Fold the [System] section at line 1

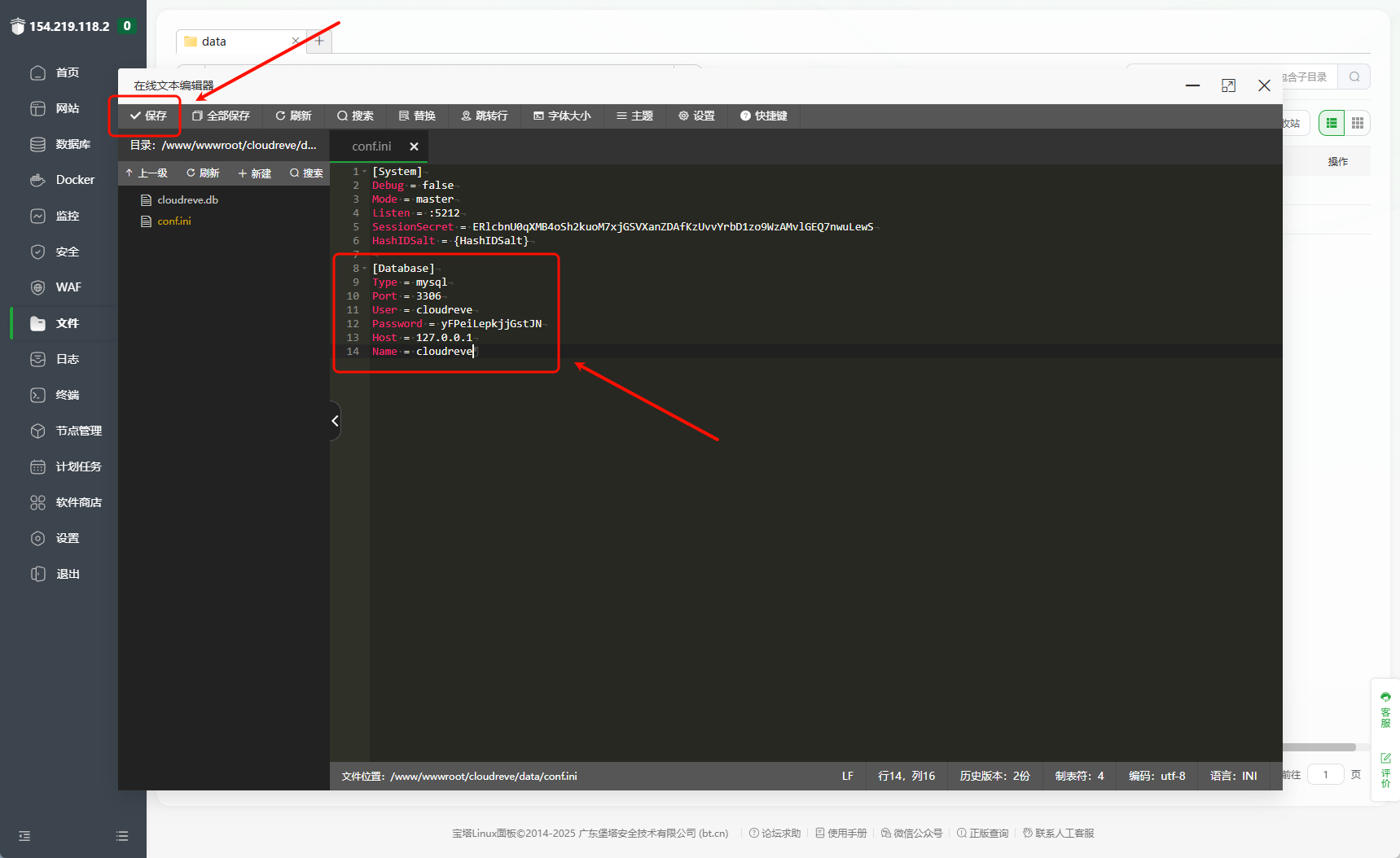point(365,172)
